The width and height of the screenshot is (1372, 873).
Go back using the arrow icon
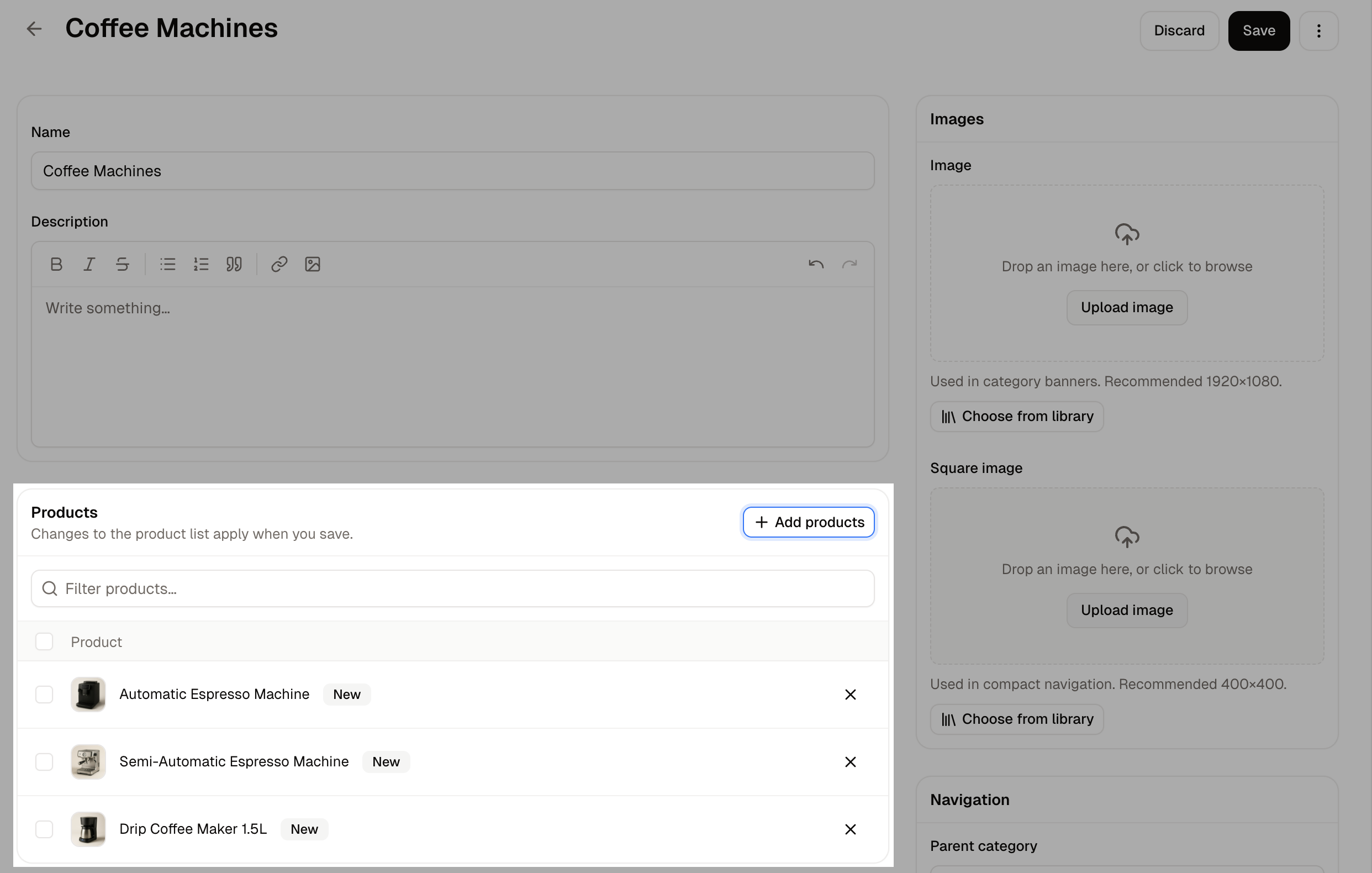tap(34, 29)
